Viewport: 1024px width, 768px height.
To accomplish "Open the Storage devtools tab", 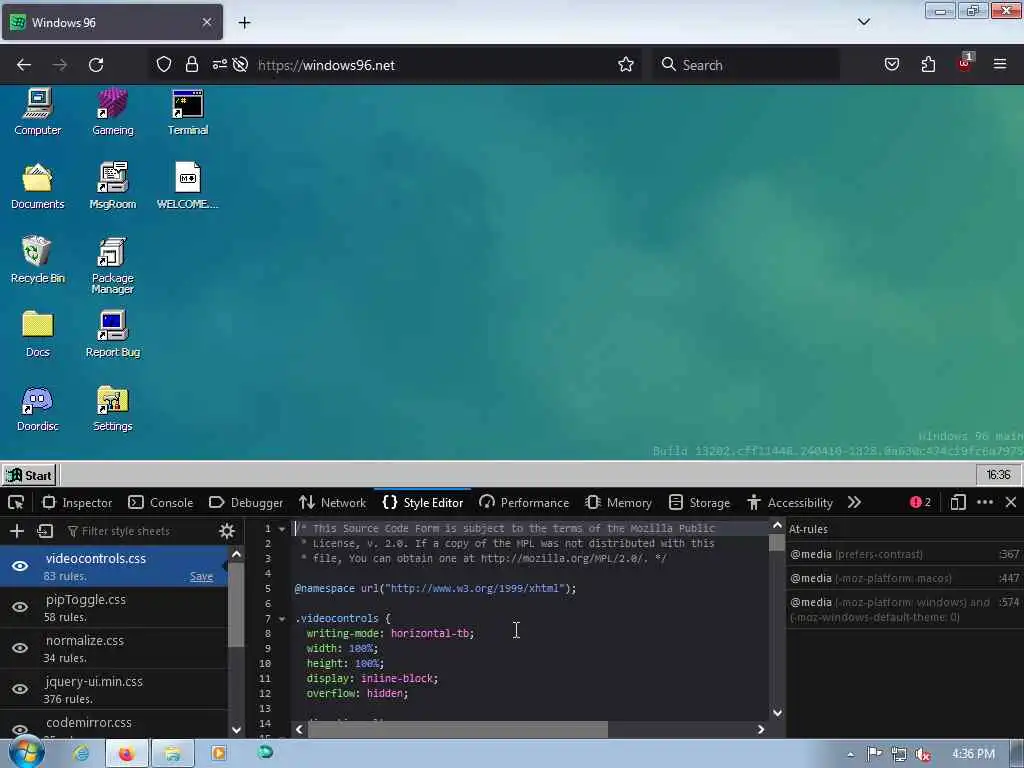I will click(x=699, y=502).
